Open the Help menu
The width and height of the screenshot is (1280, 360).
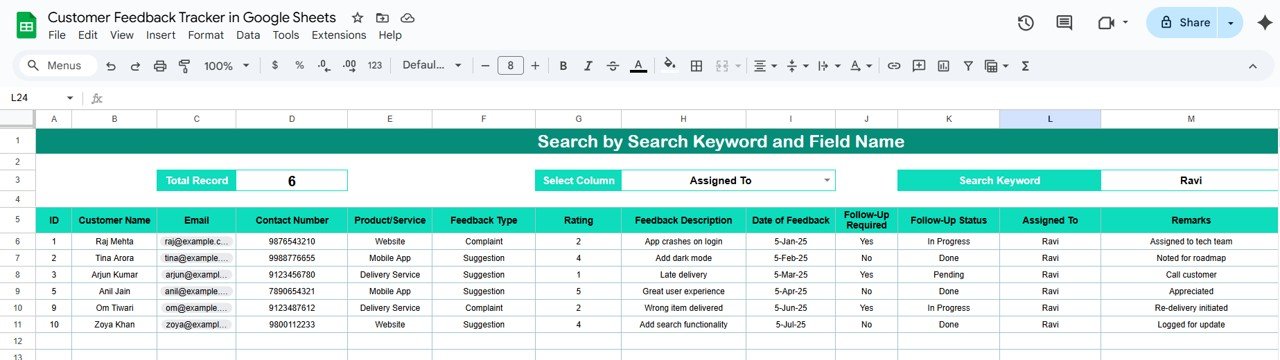point(390,35)
